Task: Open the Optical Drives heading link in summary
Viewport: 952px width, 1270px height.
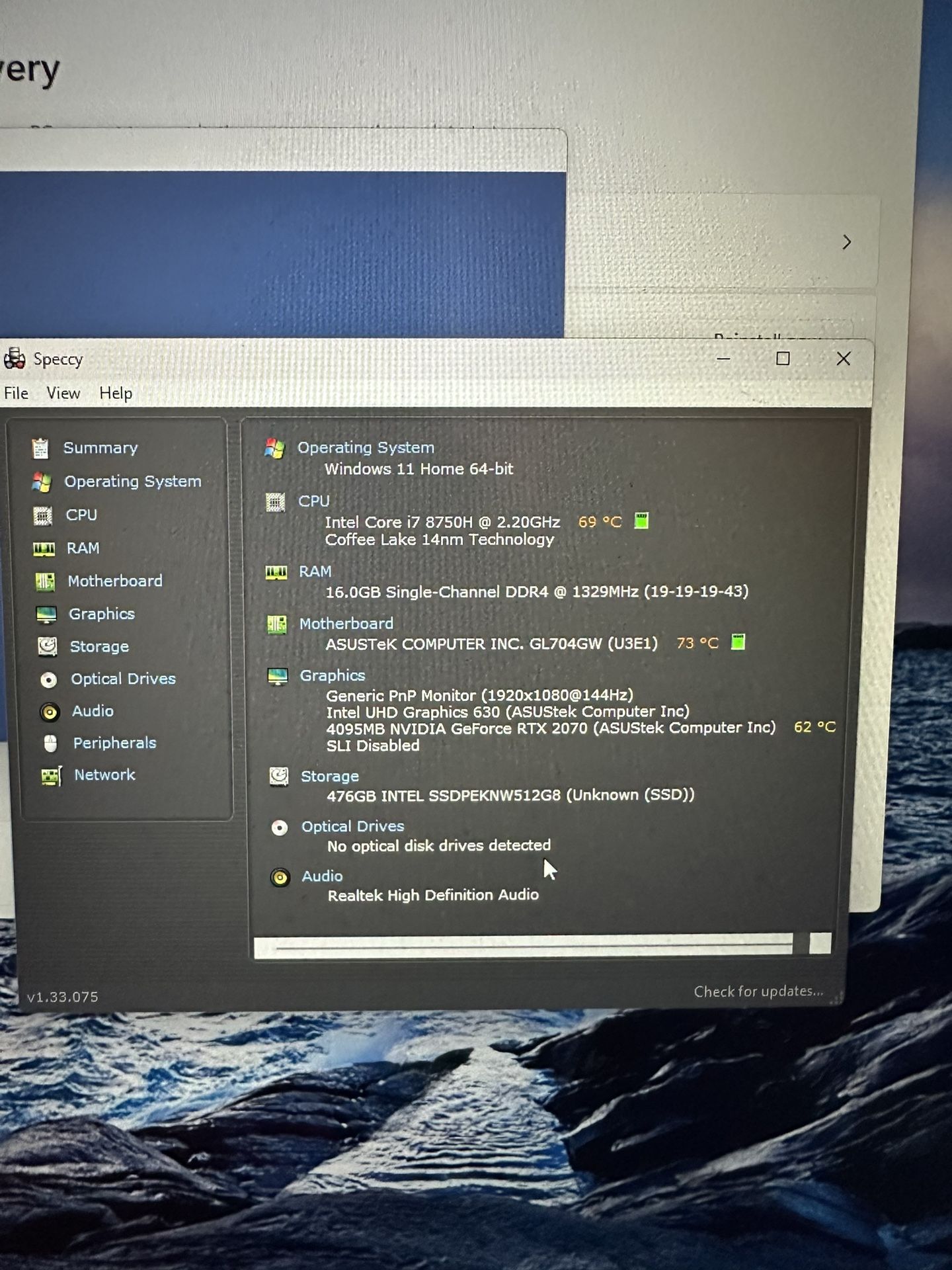Action: coord(352,826)
